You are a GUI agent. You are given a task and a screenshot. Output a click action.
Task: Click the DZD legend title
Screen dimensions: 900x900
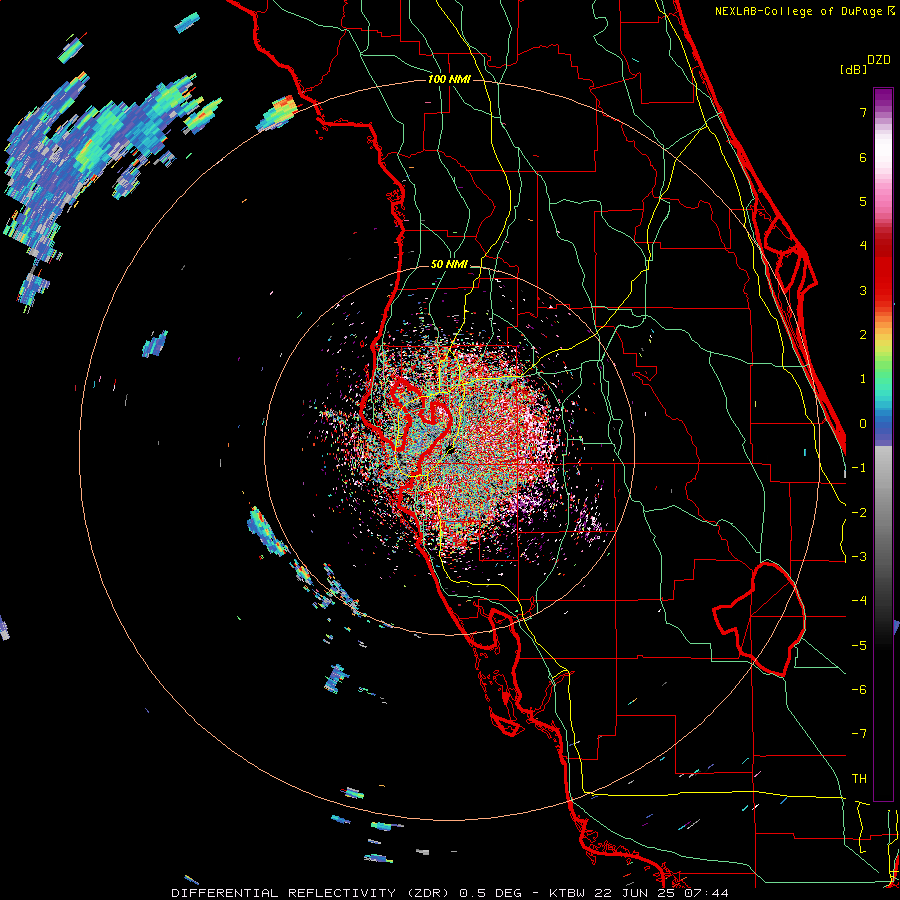(x=878, y=60)
